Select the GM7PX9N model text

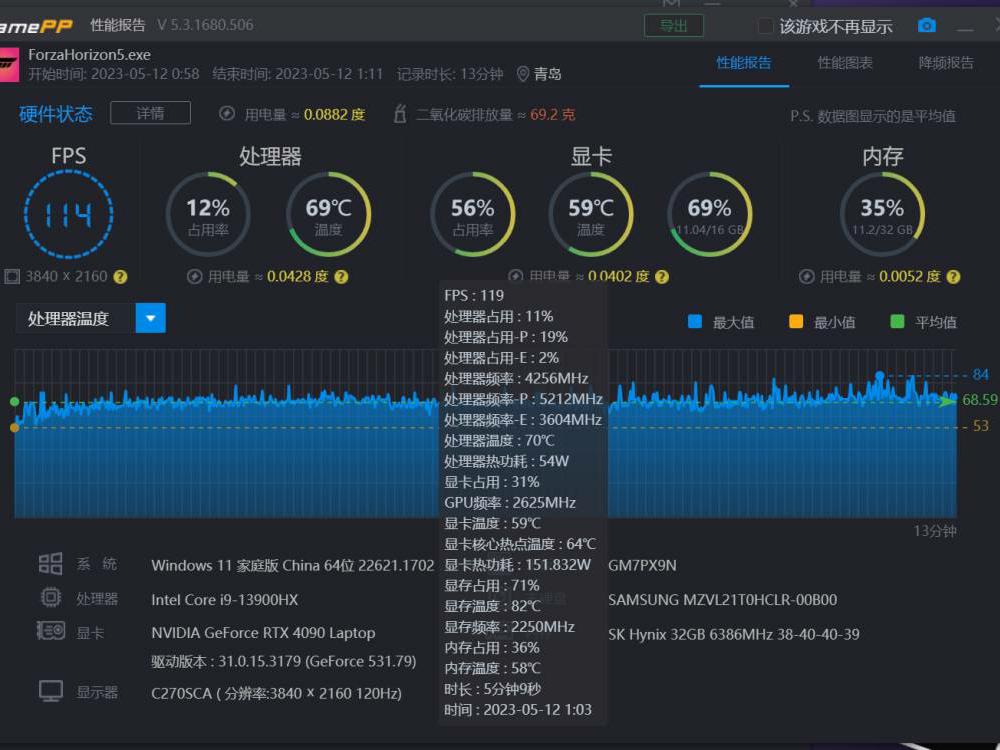click(x=642, y=566)
